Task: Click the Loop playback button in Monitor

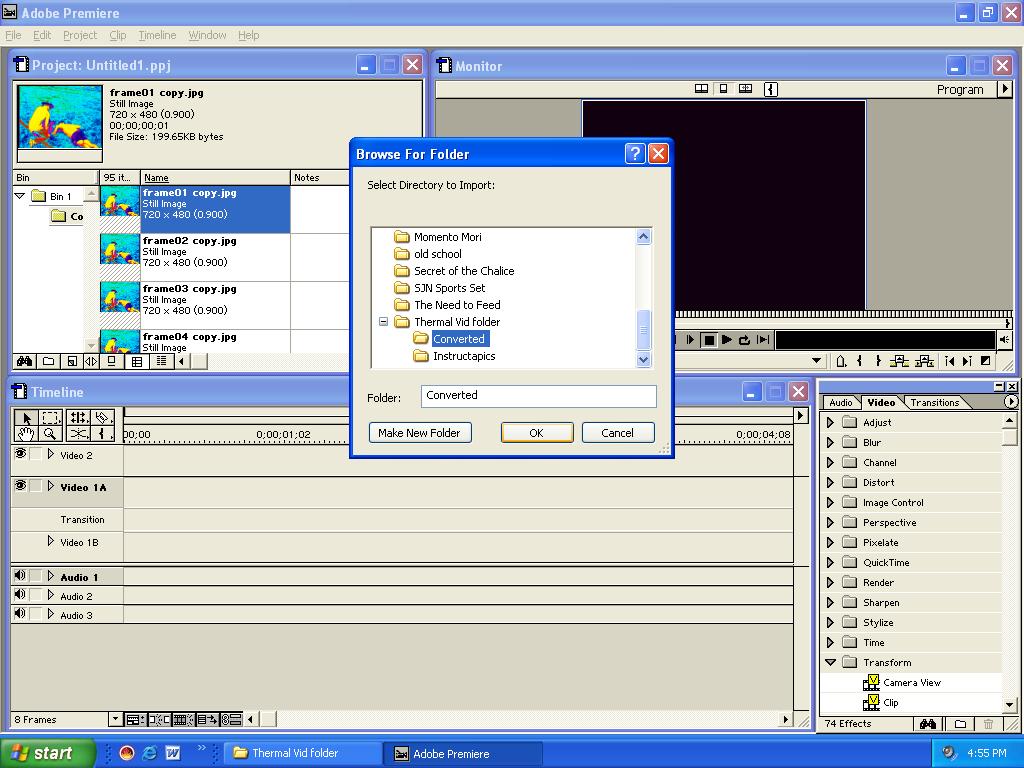Action: 744,340
